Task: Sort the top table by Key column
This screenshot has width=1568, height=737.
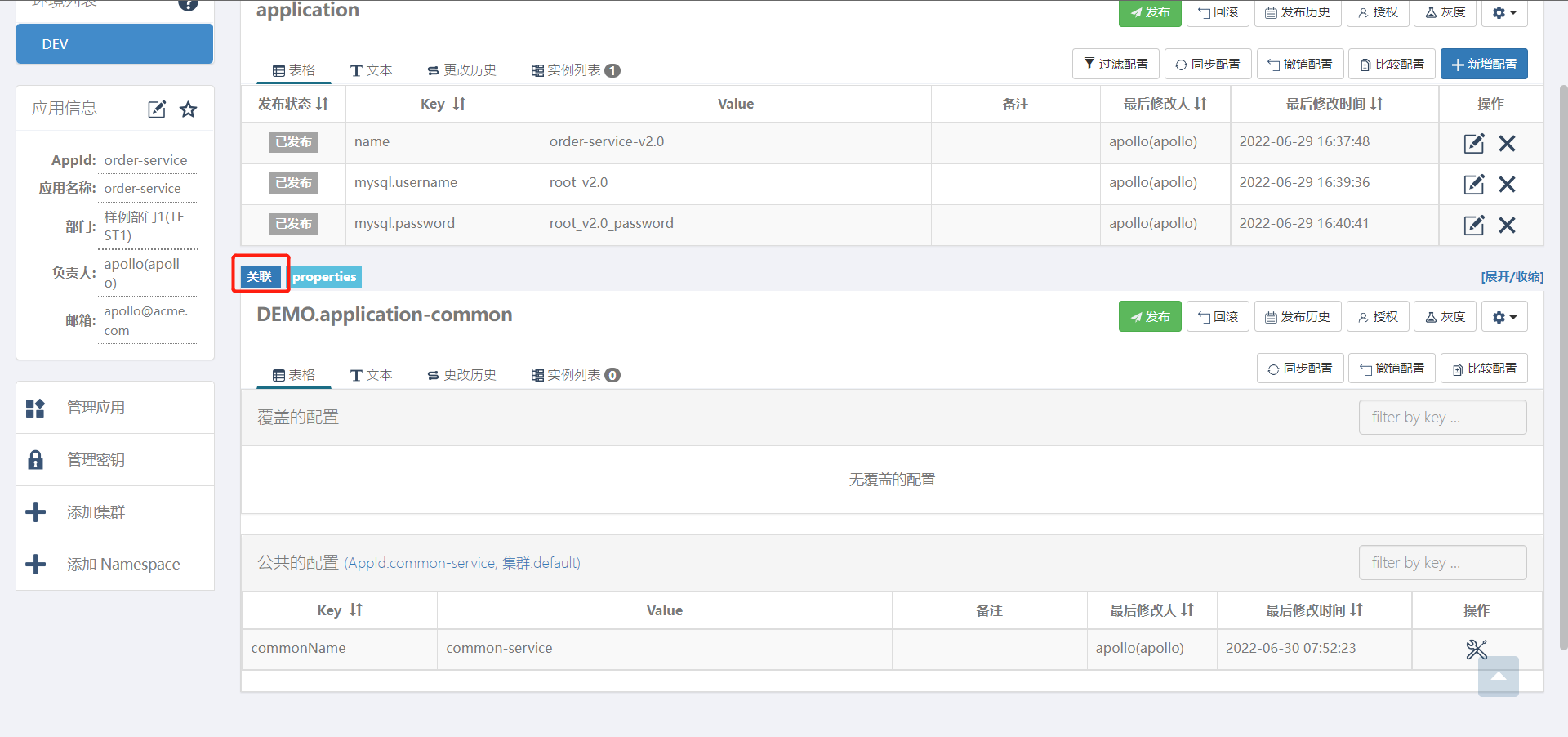Action: point(459,105)
